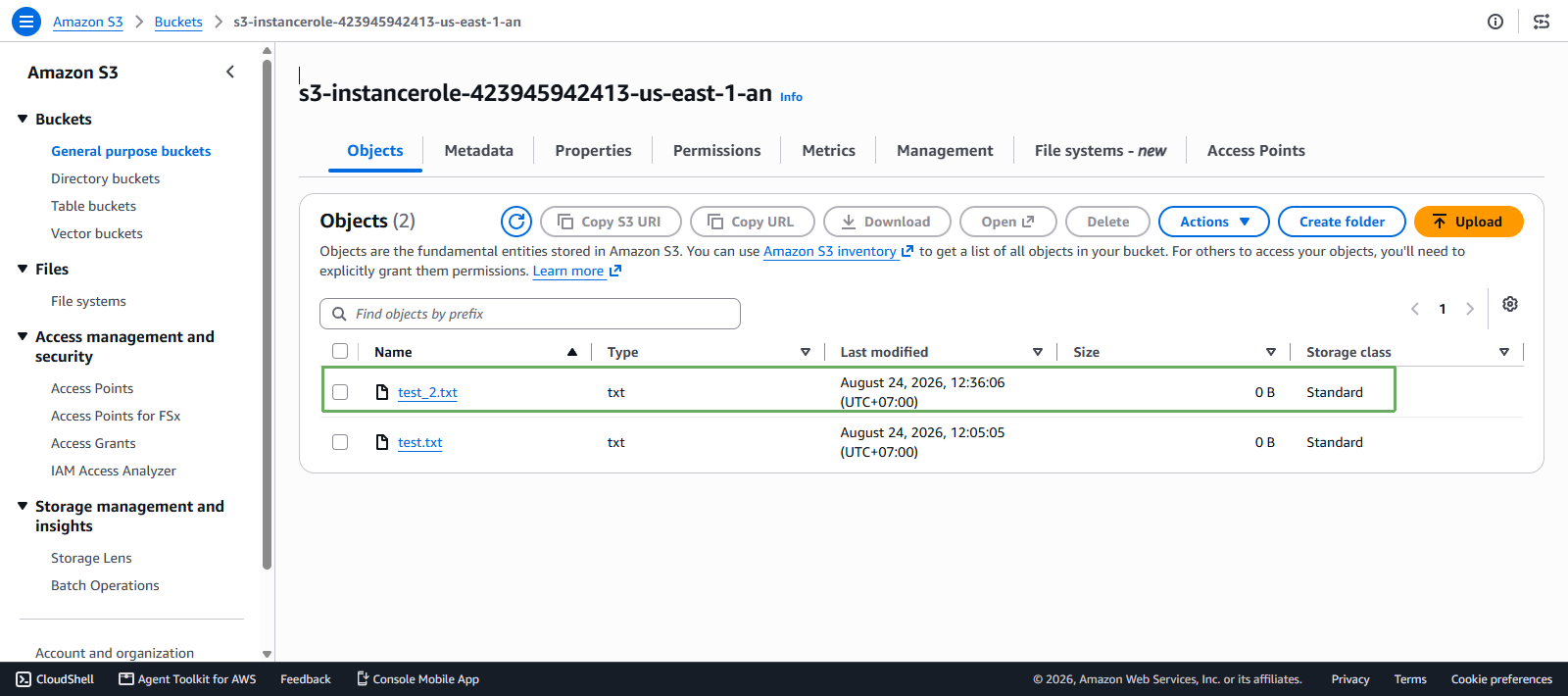Go to Buckets breadcrumb link
This screenshot has width=1568, height=696.
point(178,22)
